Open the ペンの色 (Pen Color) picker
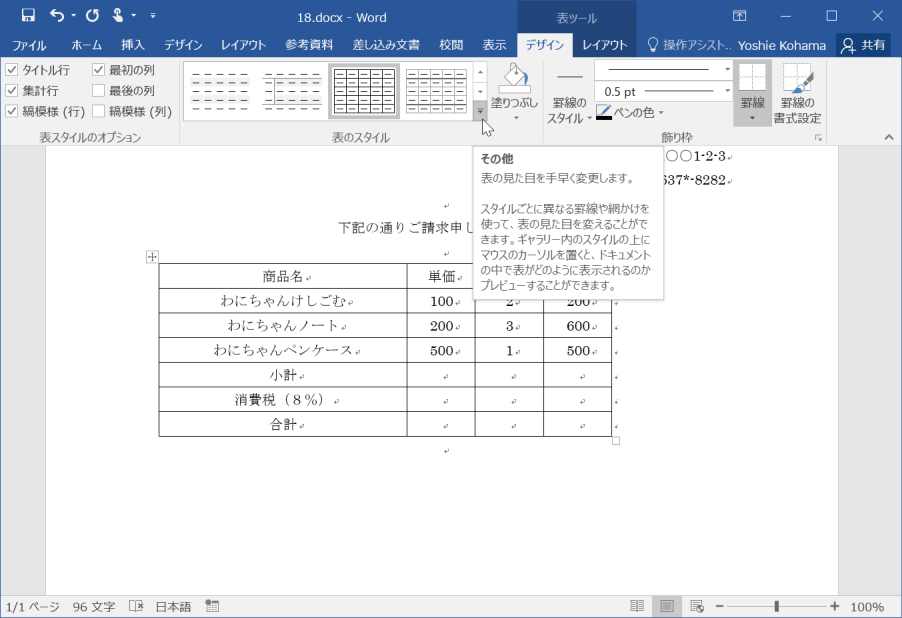 (x=631, y=111)
